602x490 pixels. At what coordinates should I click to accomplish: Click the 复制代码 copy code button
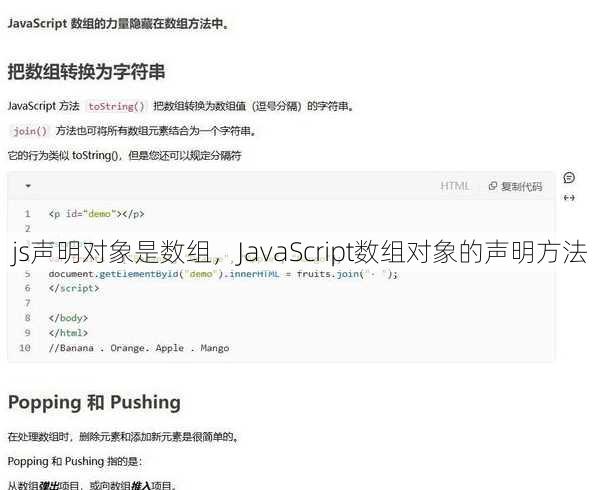[x=515, y=186]
